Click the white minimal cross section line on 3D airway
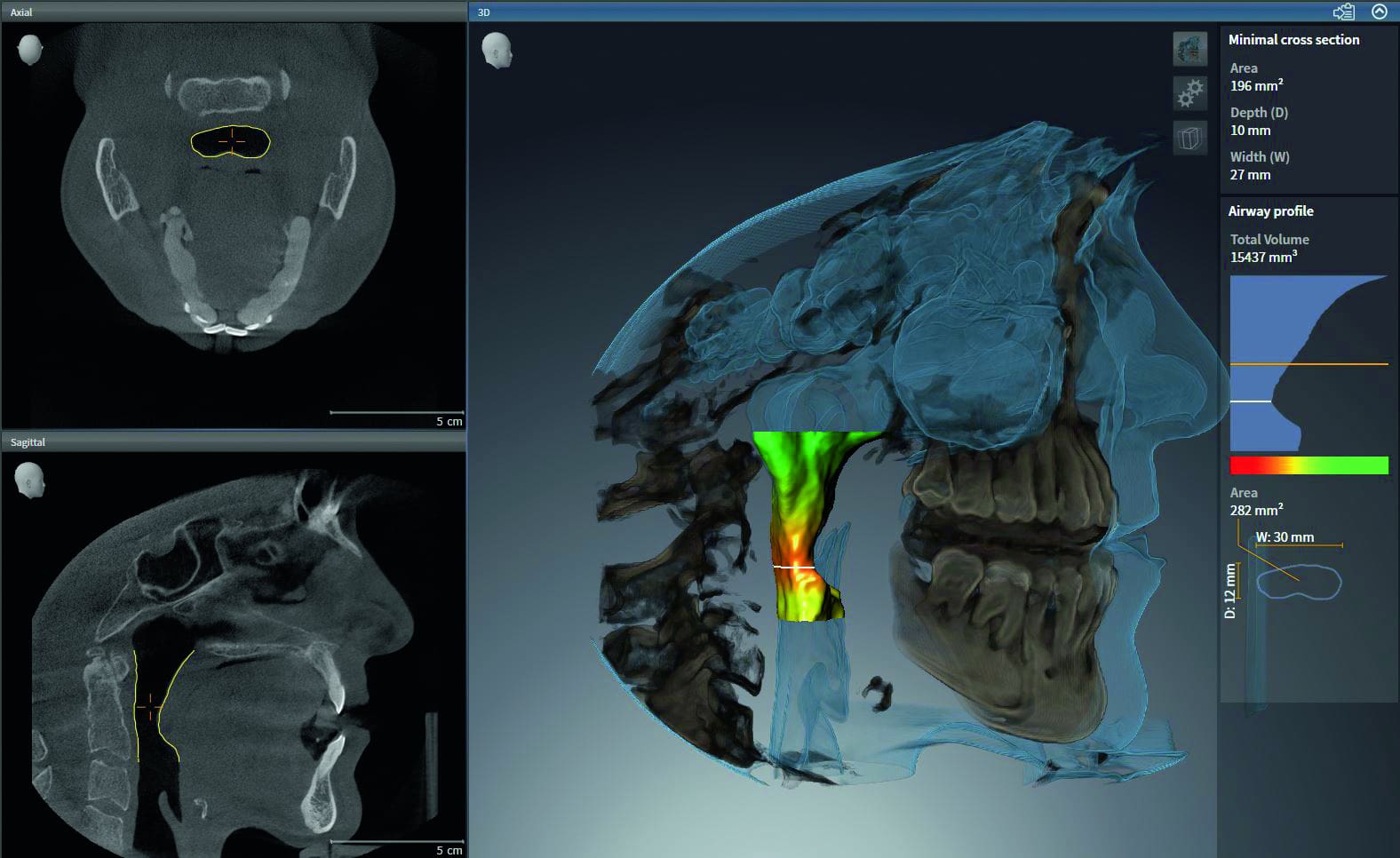The width and height of the screenshot is (1400, 858). 794,566
